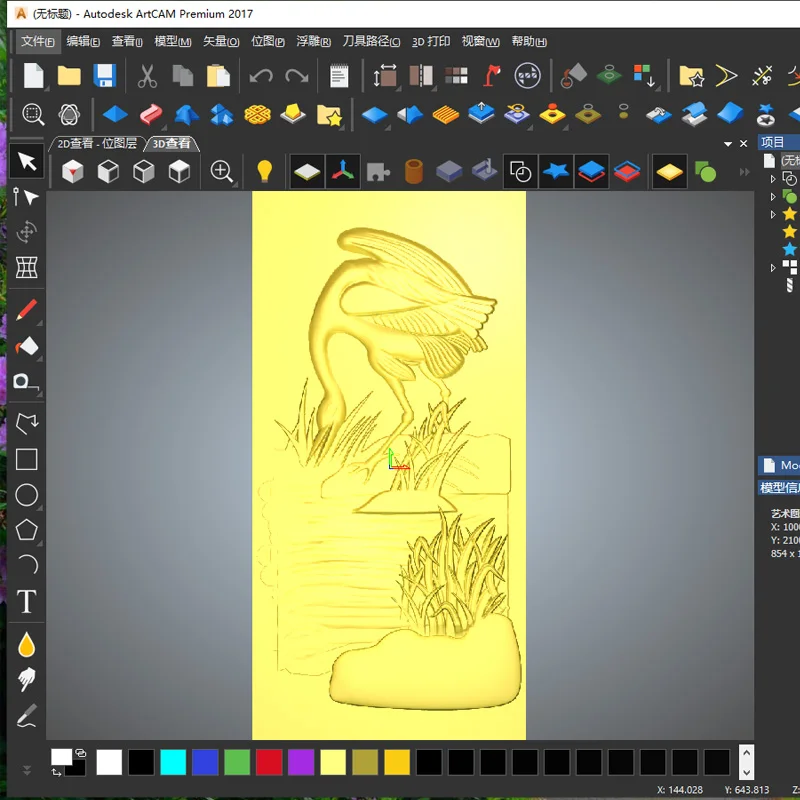Click the undo arrow icon
Screen dimensions: 800x800
tap(261, 76)
